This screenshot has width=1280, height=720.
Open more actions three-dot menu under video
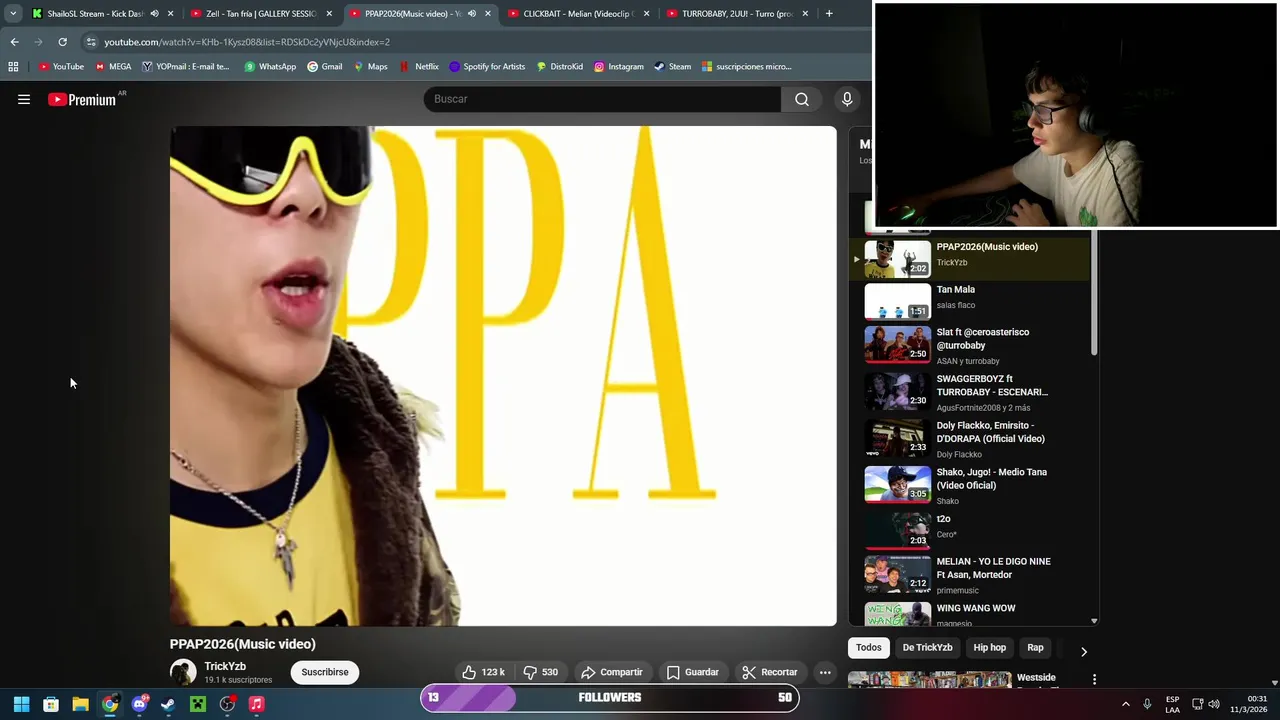pyautogui.click(x=825, y=672)
